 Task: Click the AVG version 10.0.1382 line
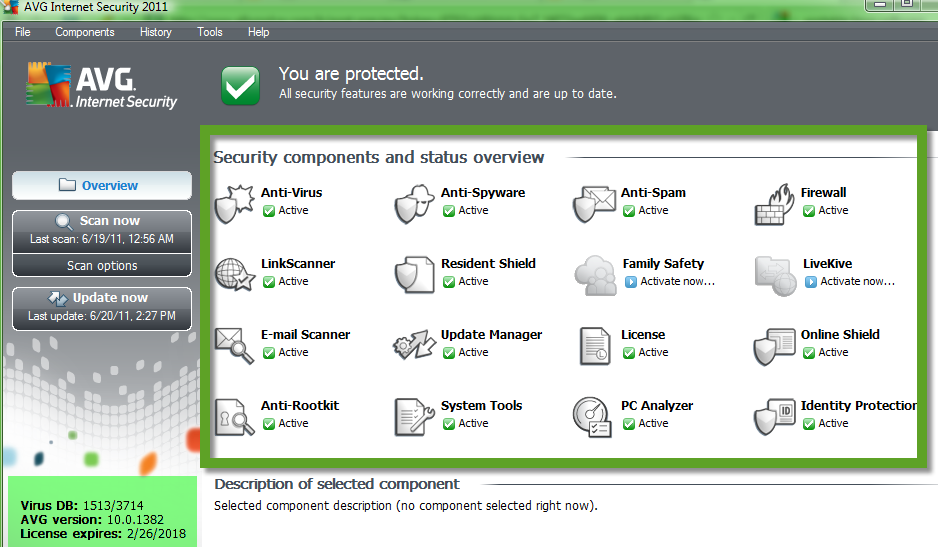tap(92, 519)
